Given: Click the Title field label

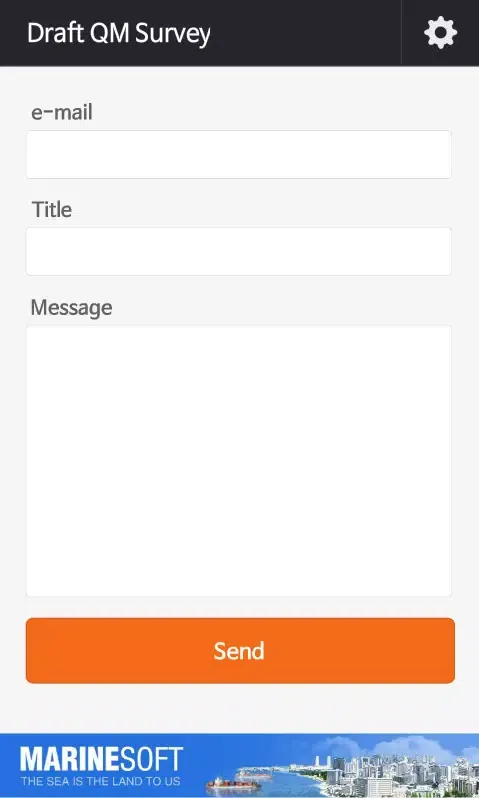Looking at the screenshot, I should coord(51,209).
